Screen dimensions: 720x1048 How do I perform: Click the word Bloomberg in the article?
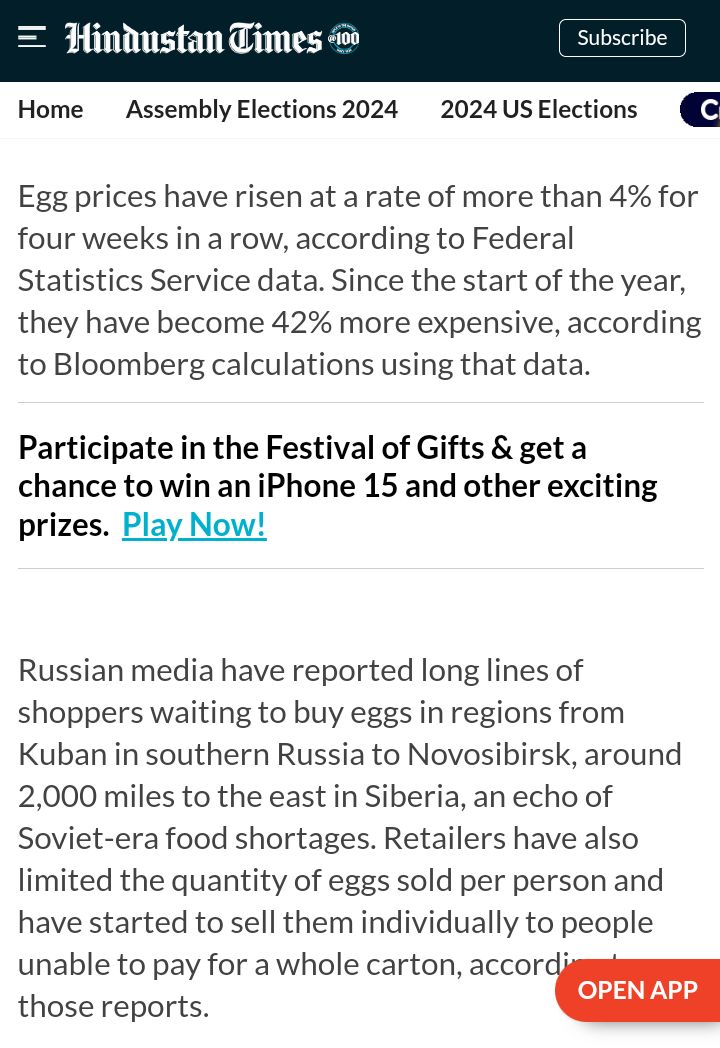click(x=129, y=365)
